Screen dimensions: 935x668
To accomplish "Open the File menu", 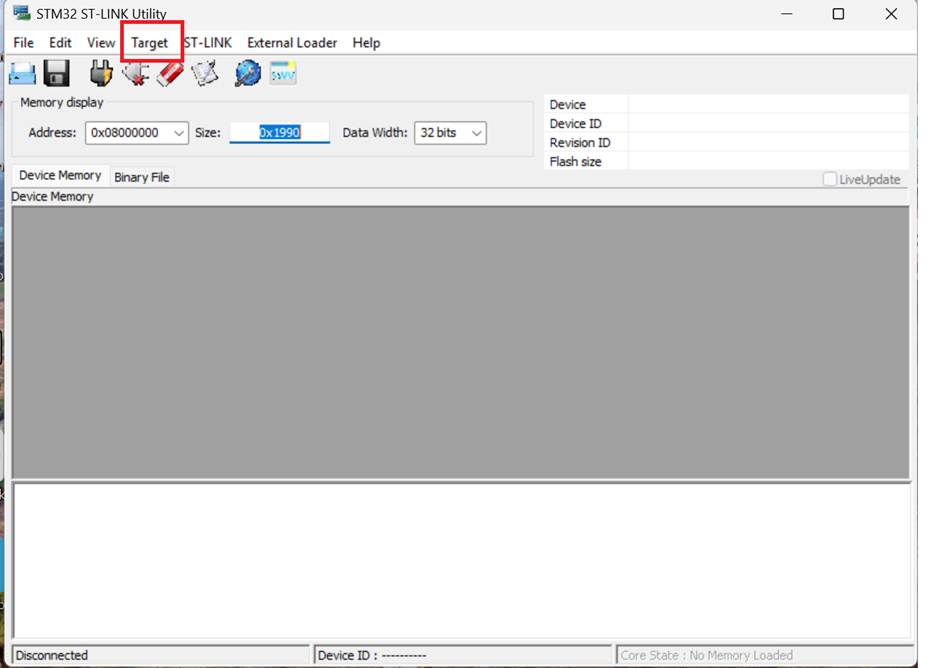I will click(23, 43).
